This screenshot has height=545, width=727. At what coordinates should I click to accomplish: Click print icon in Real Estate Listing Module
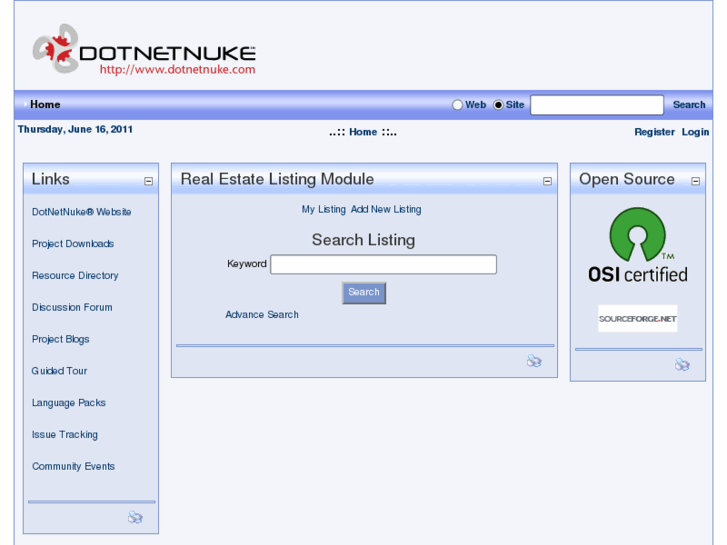[x=534, y=360]
